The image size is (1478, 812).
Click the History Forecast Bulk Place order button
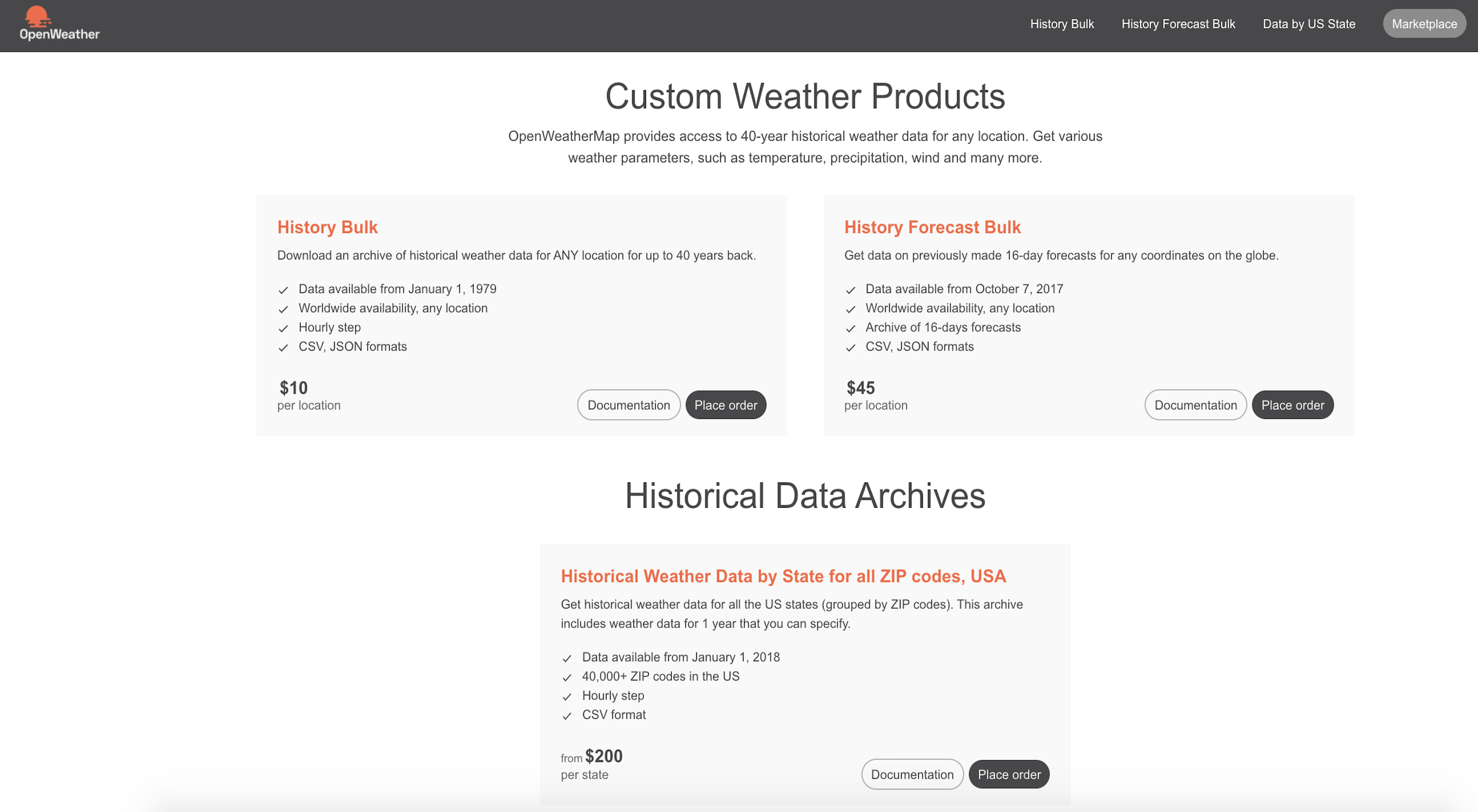point(1292,405)
